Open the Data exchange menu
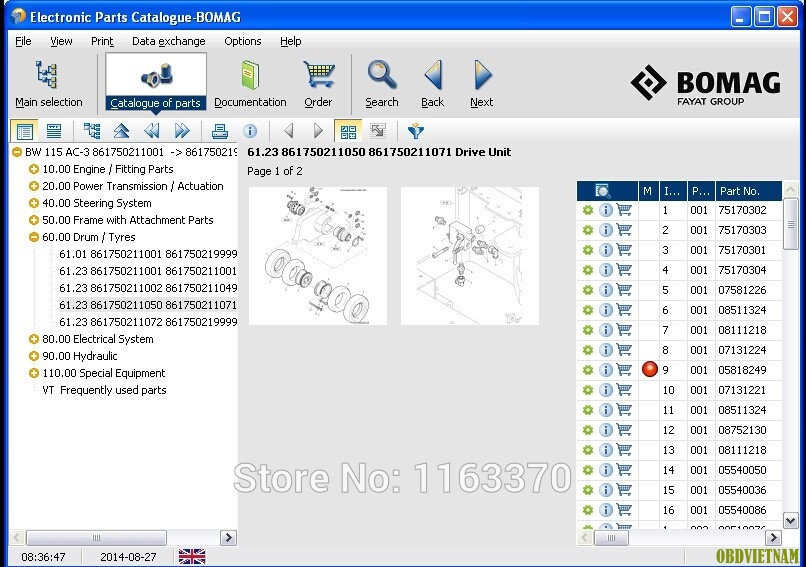806x567 pixels. (169, 41)
